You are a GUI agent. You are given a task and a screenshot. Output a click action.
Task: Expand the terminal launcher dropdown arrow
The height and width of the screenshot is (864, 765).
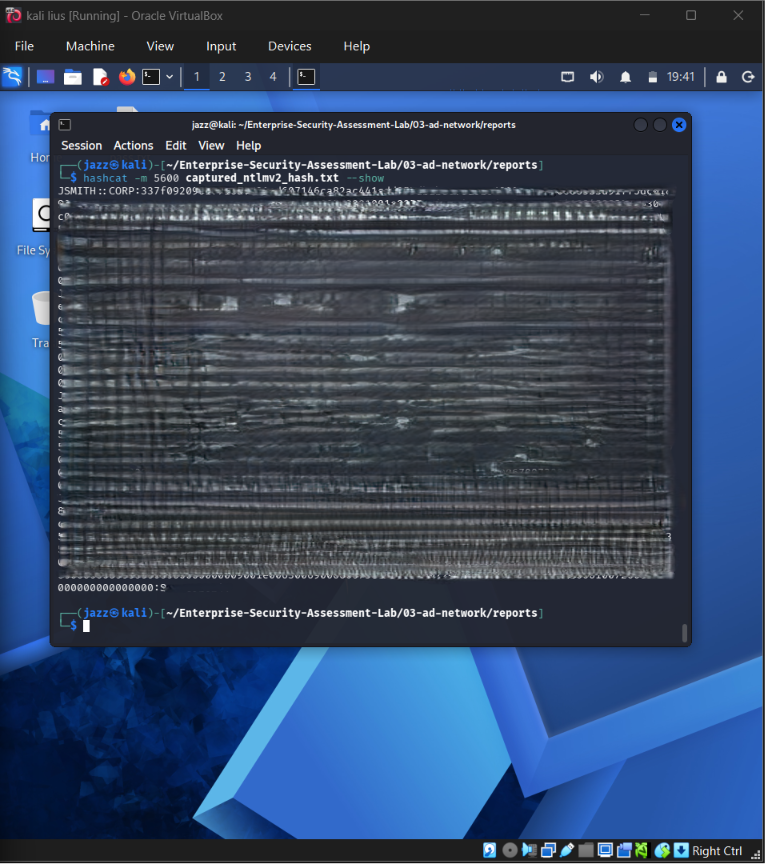pyautogui.click(x=170, y=77)
